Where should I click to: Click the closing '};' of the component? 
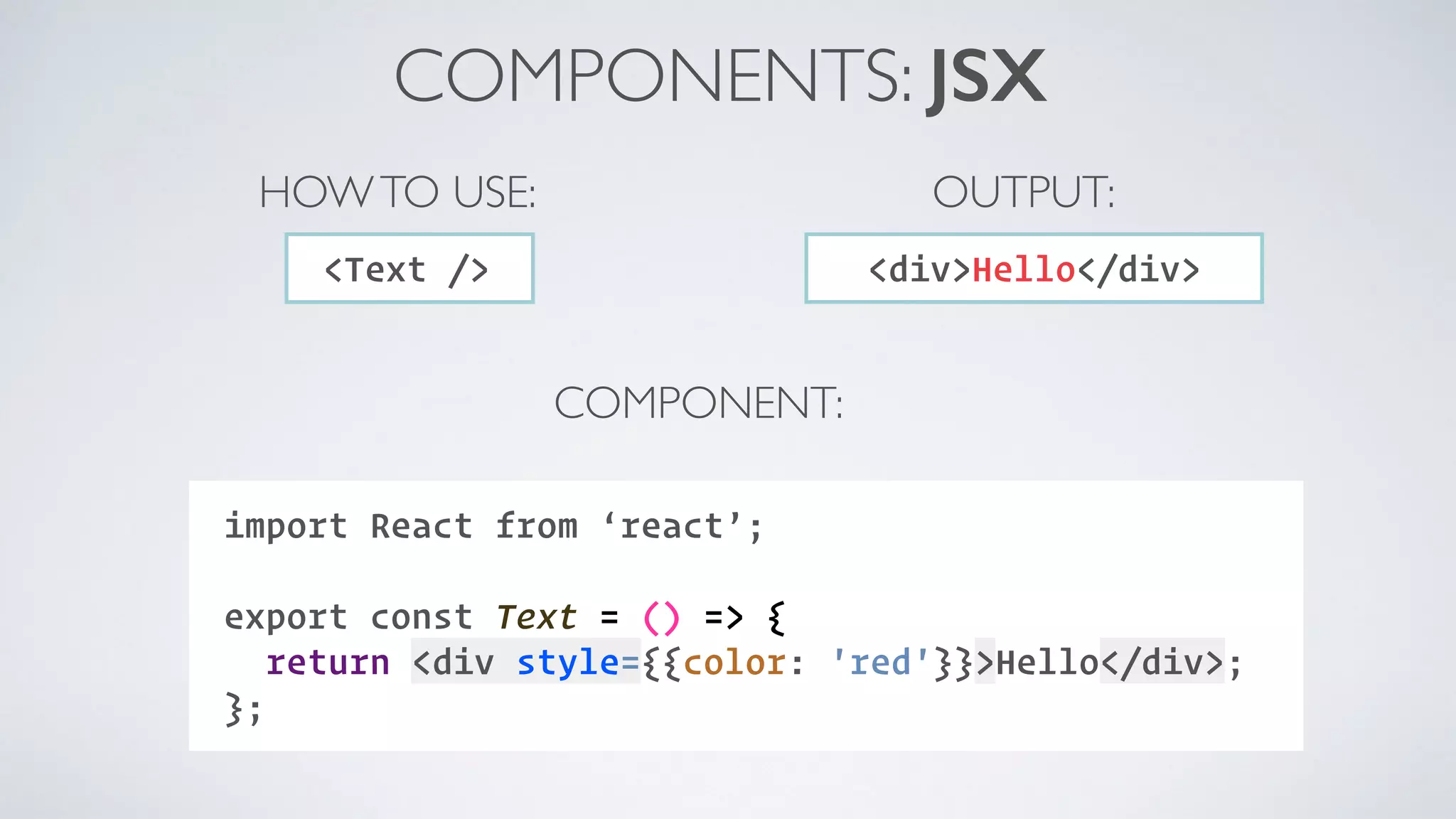click(x=244, y=709)
